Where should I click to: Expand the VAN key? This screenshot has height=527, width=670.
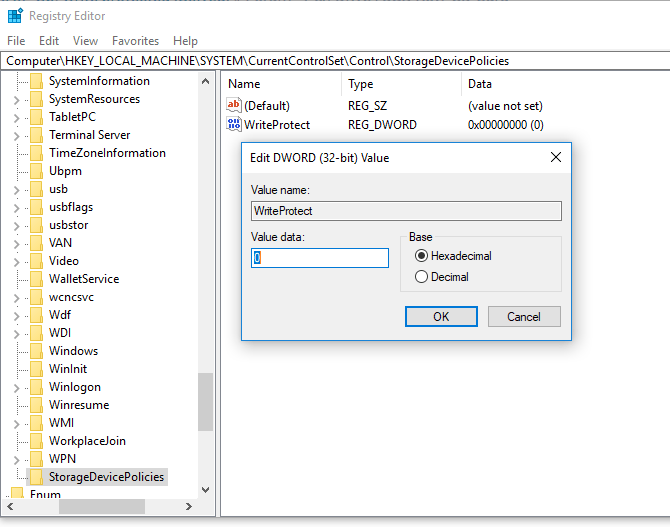[x=16, y=244]
